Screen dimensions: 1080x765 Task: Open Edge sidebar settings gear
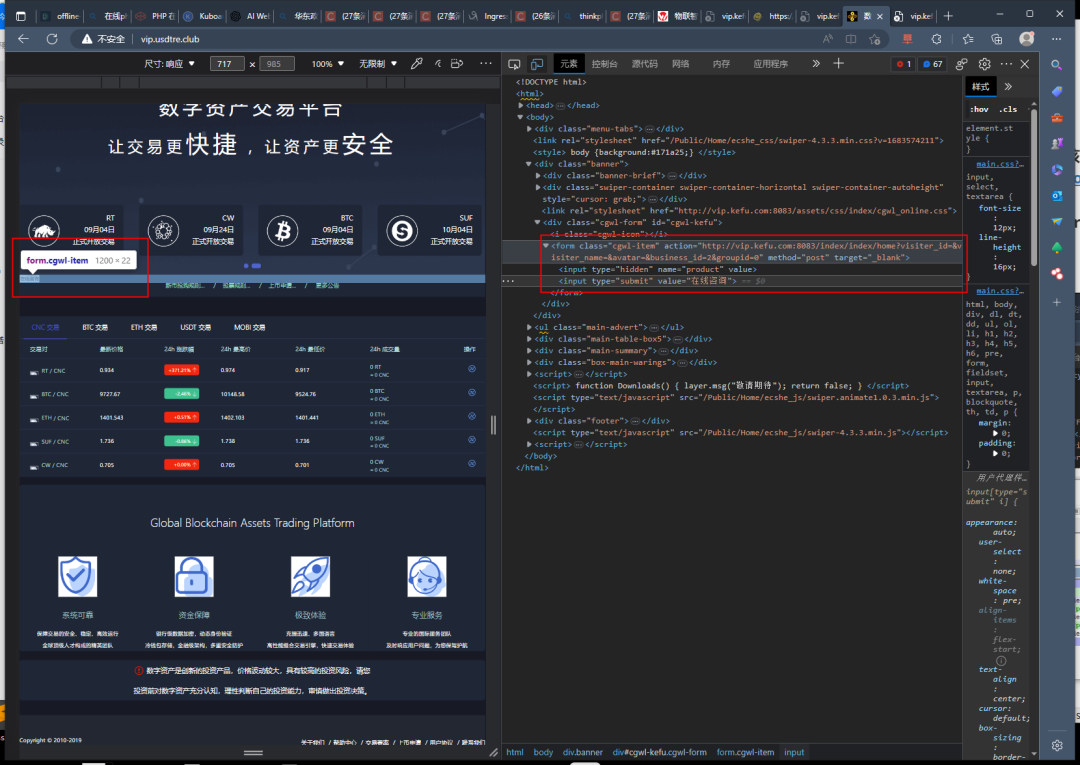pyautogui.click(x=1057, y=745)
